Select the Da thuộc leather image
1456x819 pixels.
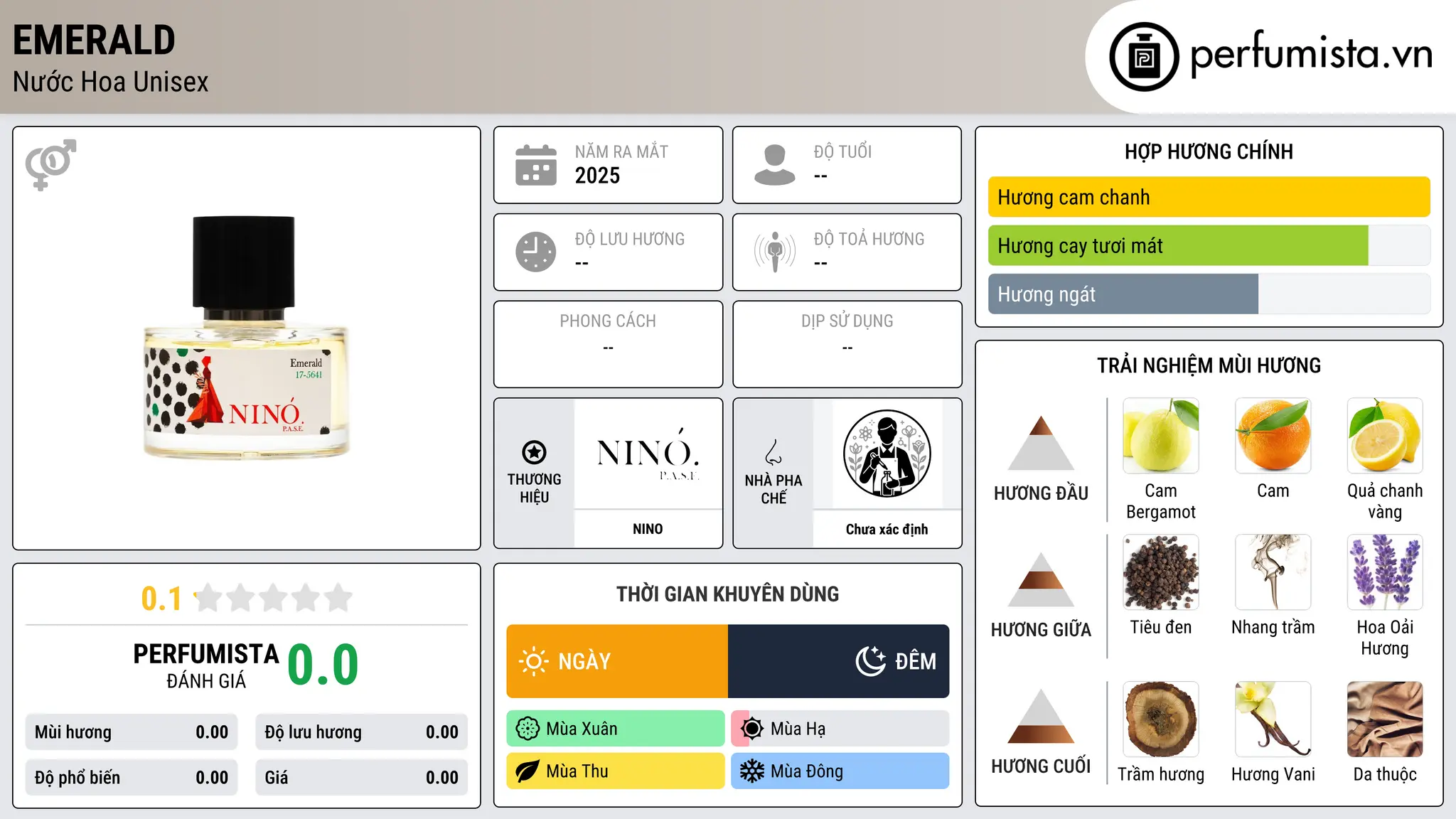tap(1385, 719)
